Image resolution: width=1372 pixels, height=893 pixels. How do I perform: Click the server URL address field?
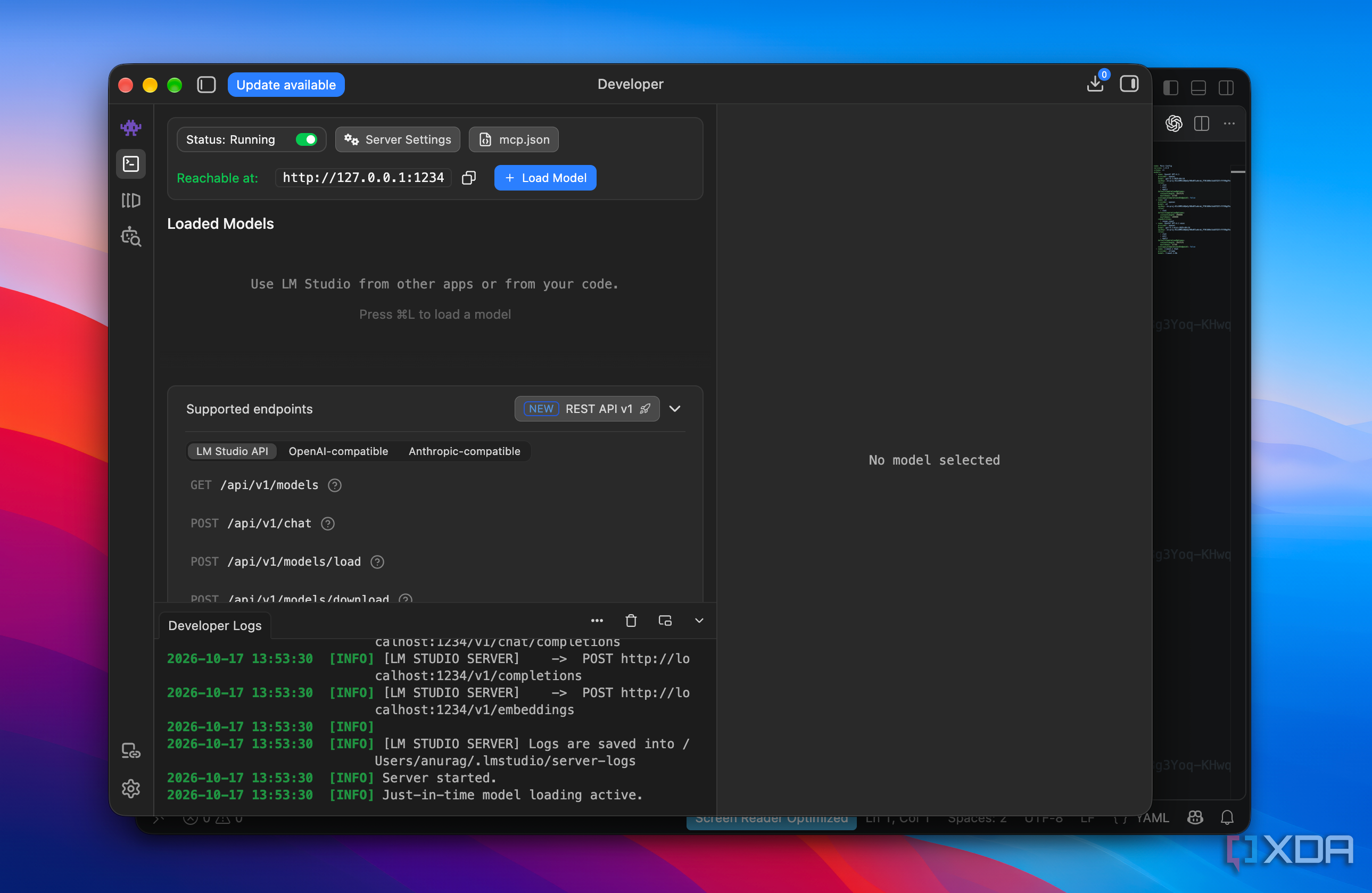[x=363, y=178]
